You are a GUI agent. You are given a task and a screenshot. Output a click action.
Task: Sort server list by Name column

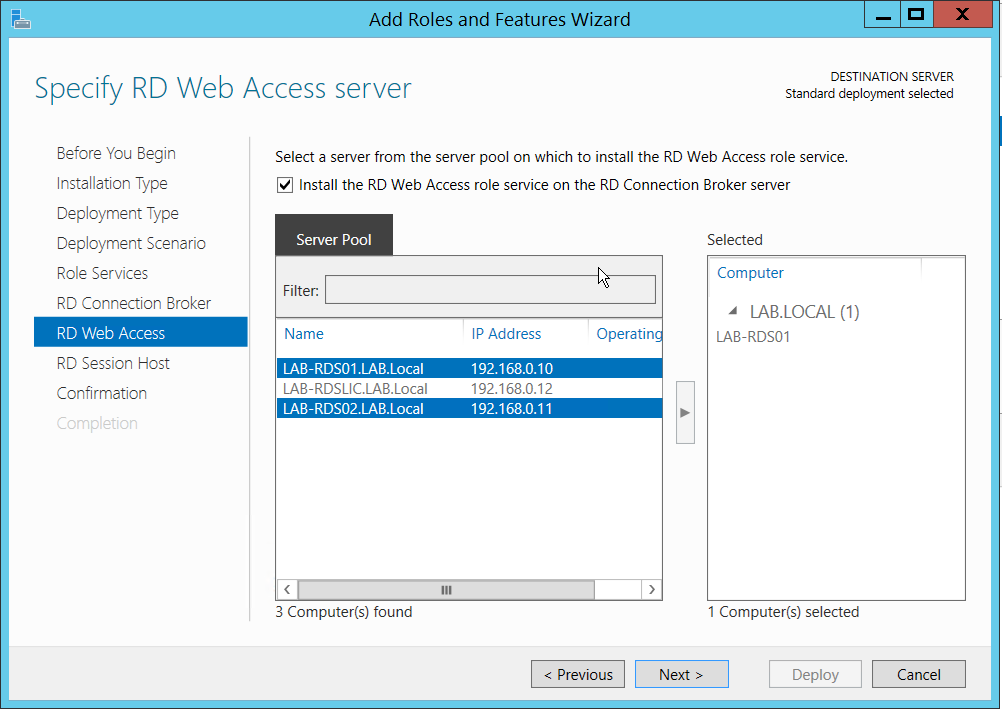(x=304, y=334)
